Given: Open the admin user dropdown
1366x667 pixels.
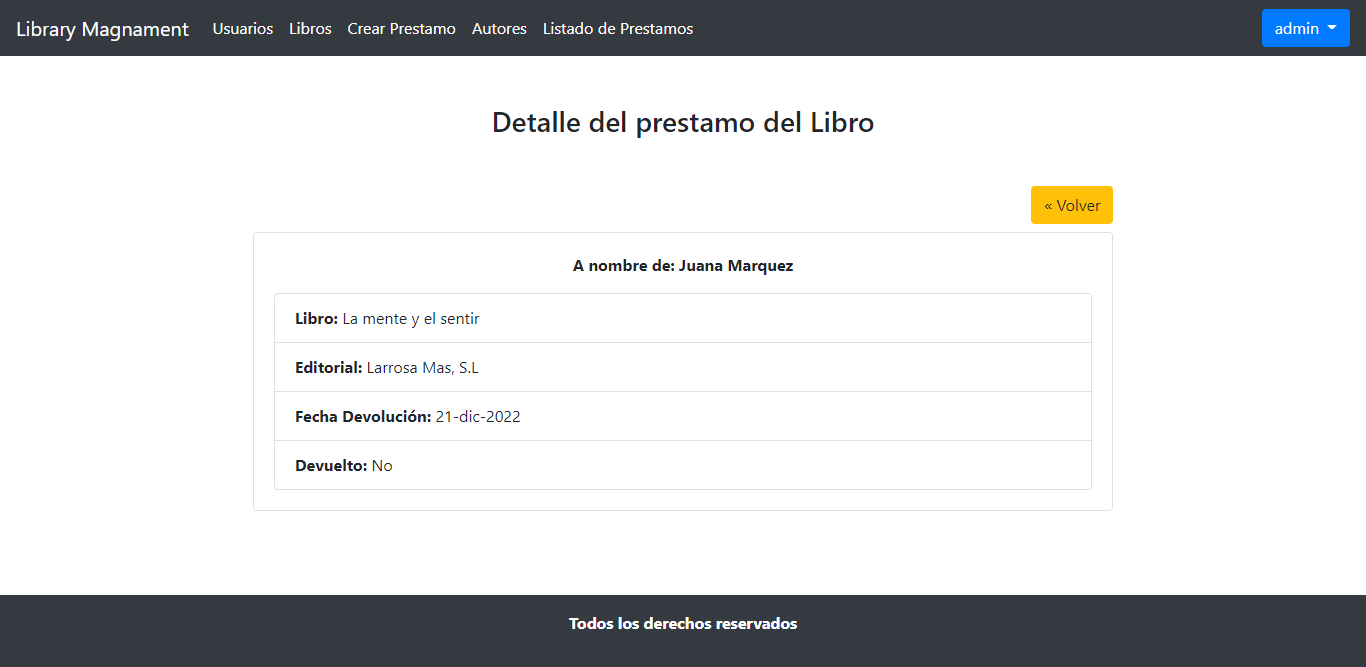Looking at the screenshot, I should [1305, 28].
